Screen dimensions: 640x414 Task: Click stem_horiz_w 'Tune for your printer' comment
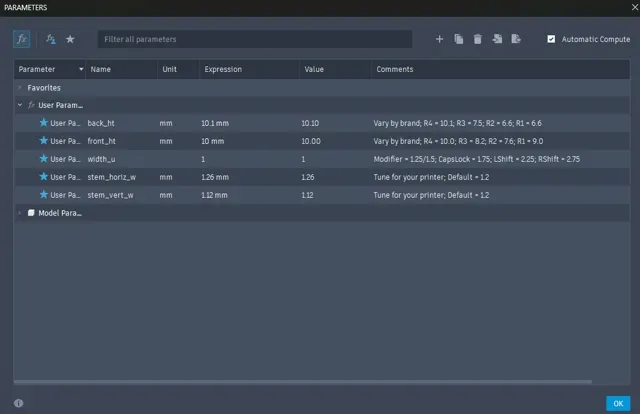tap(431, 177)
